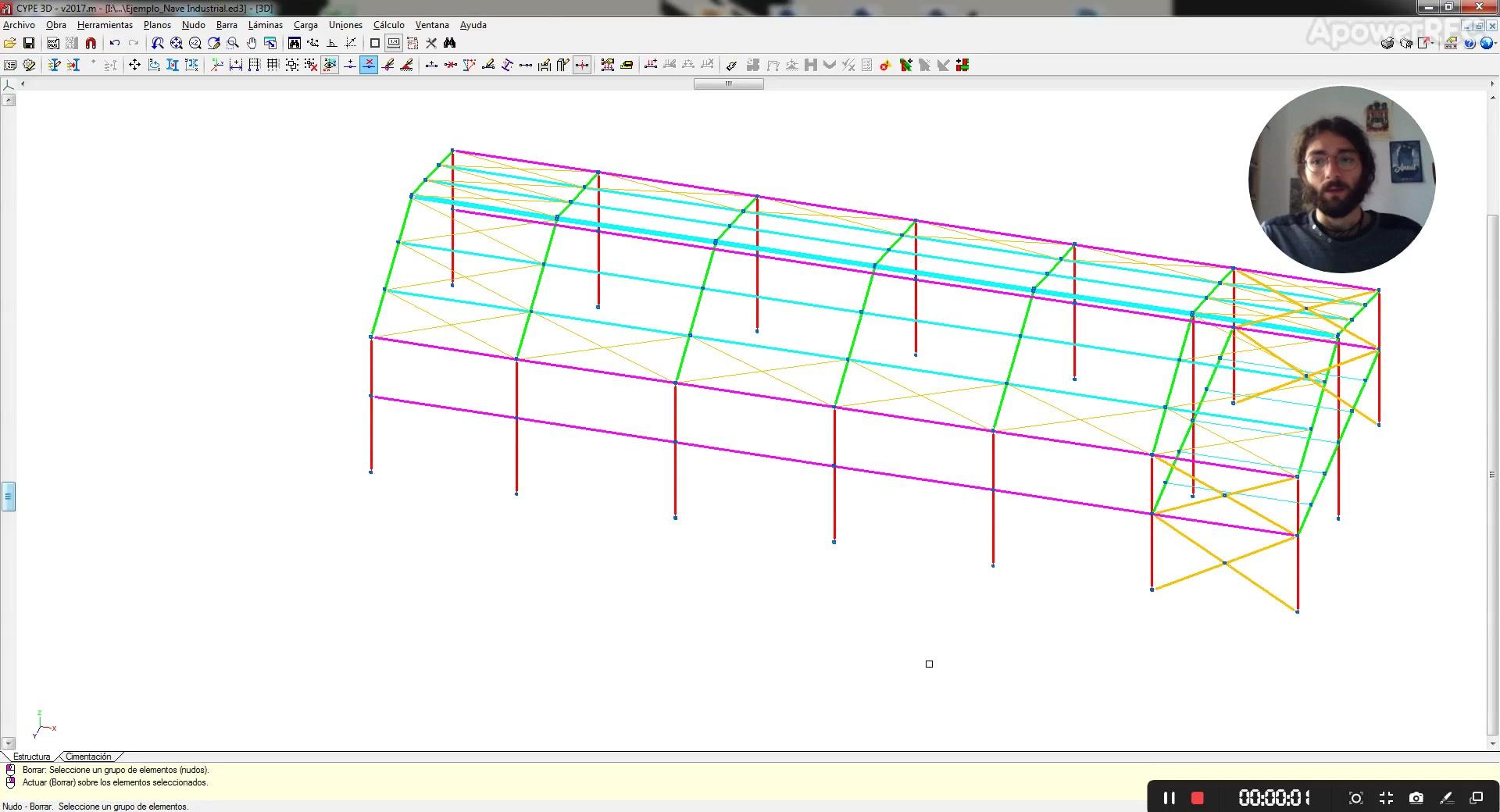Open the Archivo menu
Viewport: 1500px width, 812px height.
tap(19, 25)
